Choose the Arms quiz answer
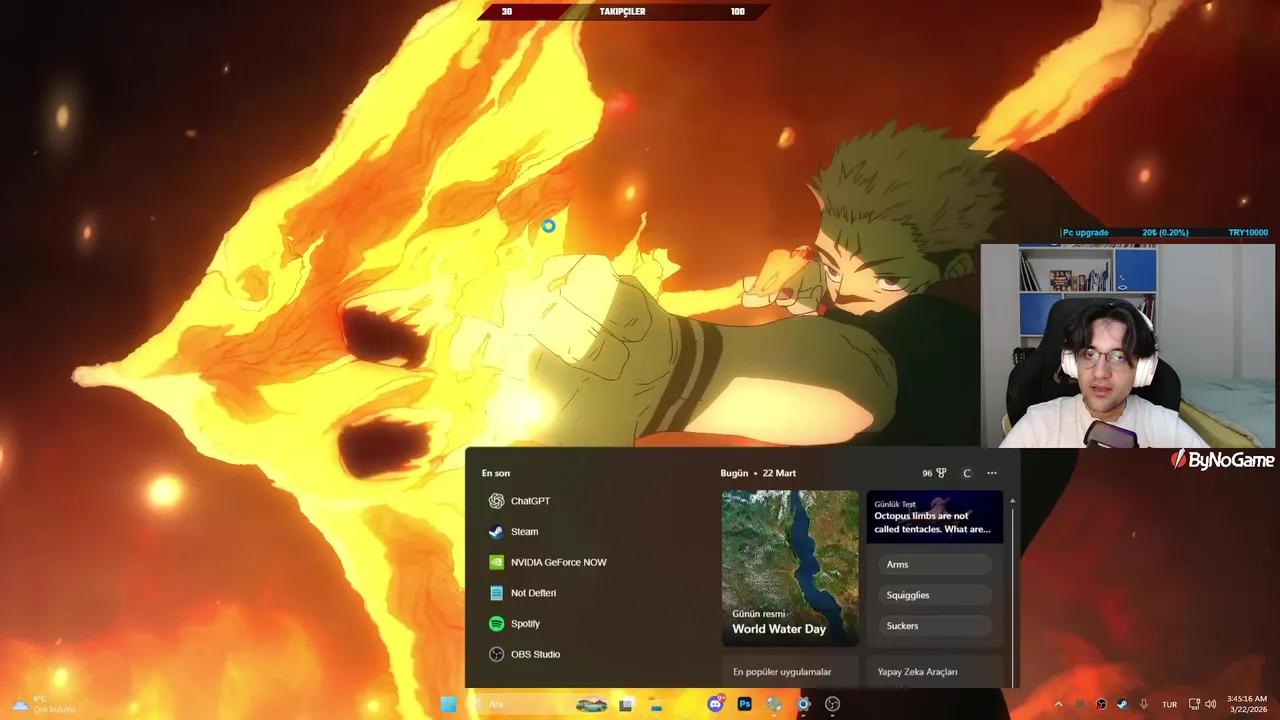 [935, 565]
